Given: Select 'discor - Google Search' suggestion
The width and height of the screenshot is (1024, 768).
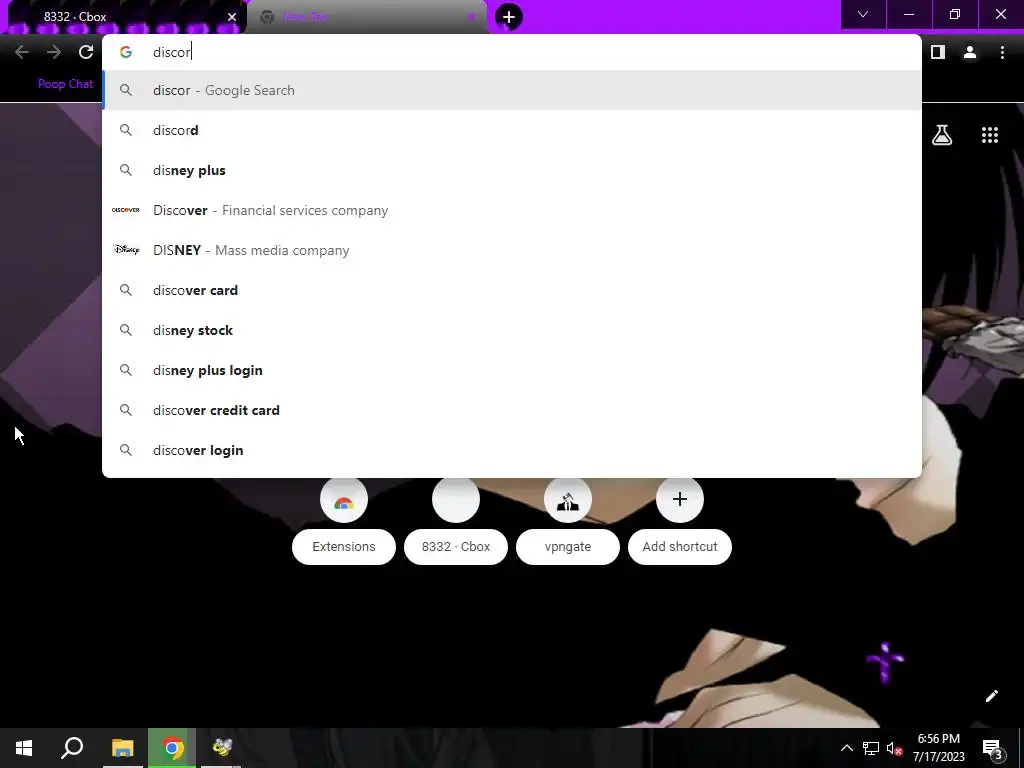Looking at the screenshot, I should coord(512,90).
